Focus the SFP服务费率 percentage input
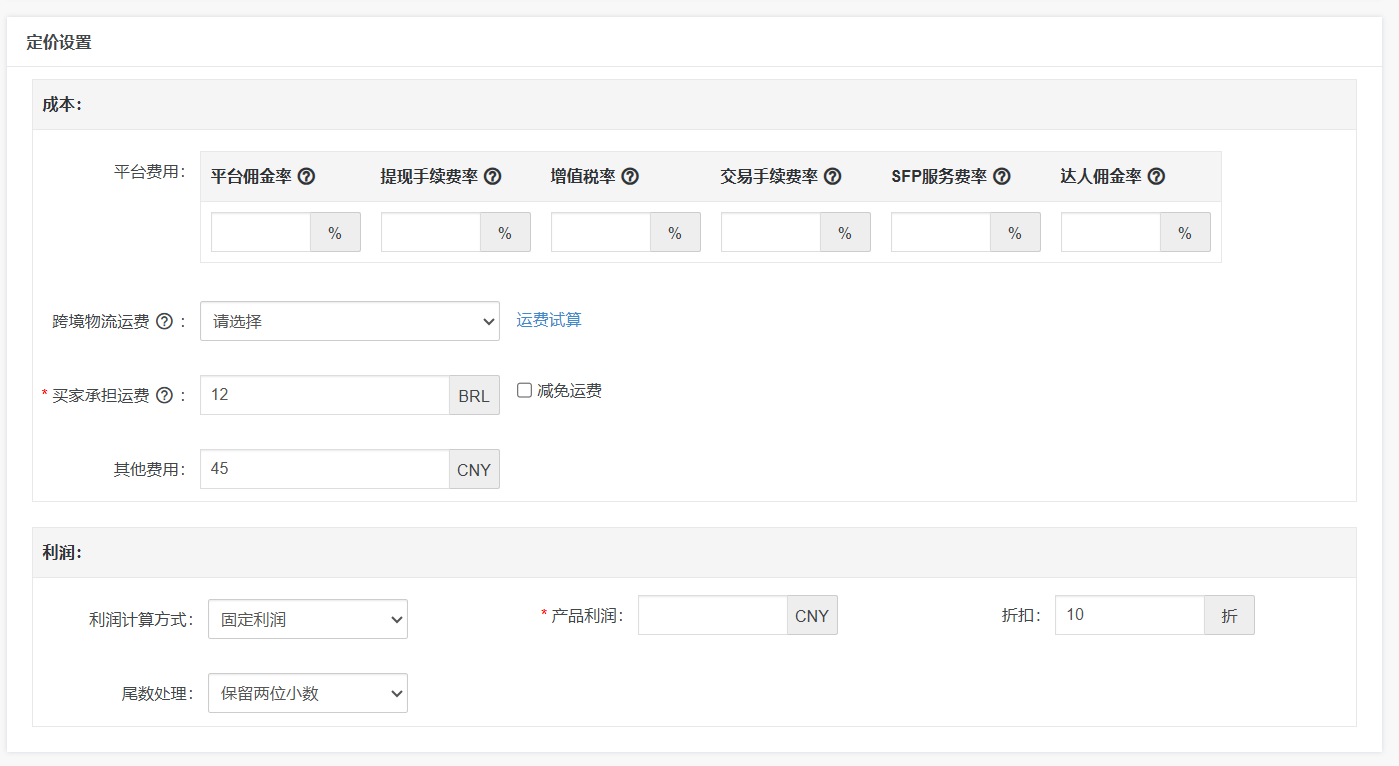This screenshot has width=1399, height=766. (941, 232)
